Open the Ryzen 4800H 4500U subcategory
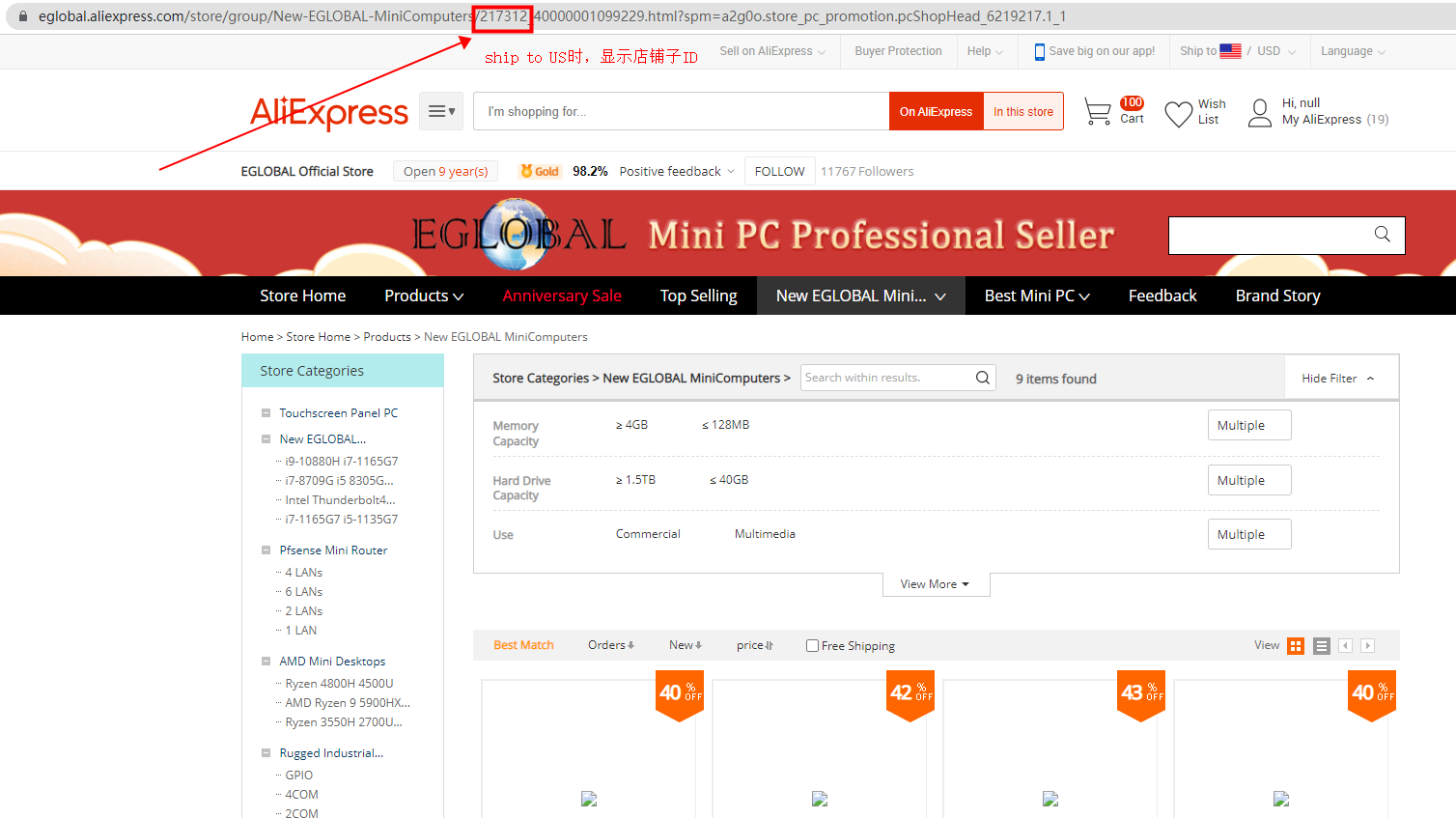The image size is (1456, 818). pos(339,684)
